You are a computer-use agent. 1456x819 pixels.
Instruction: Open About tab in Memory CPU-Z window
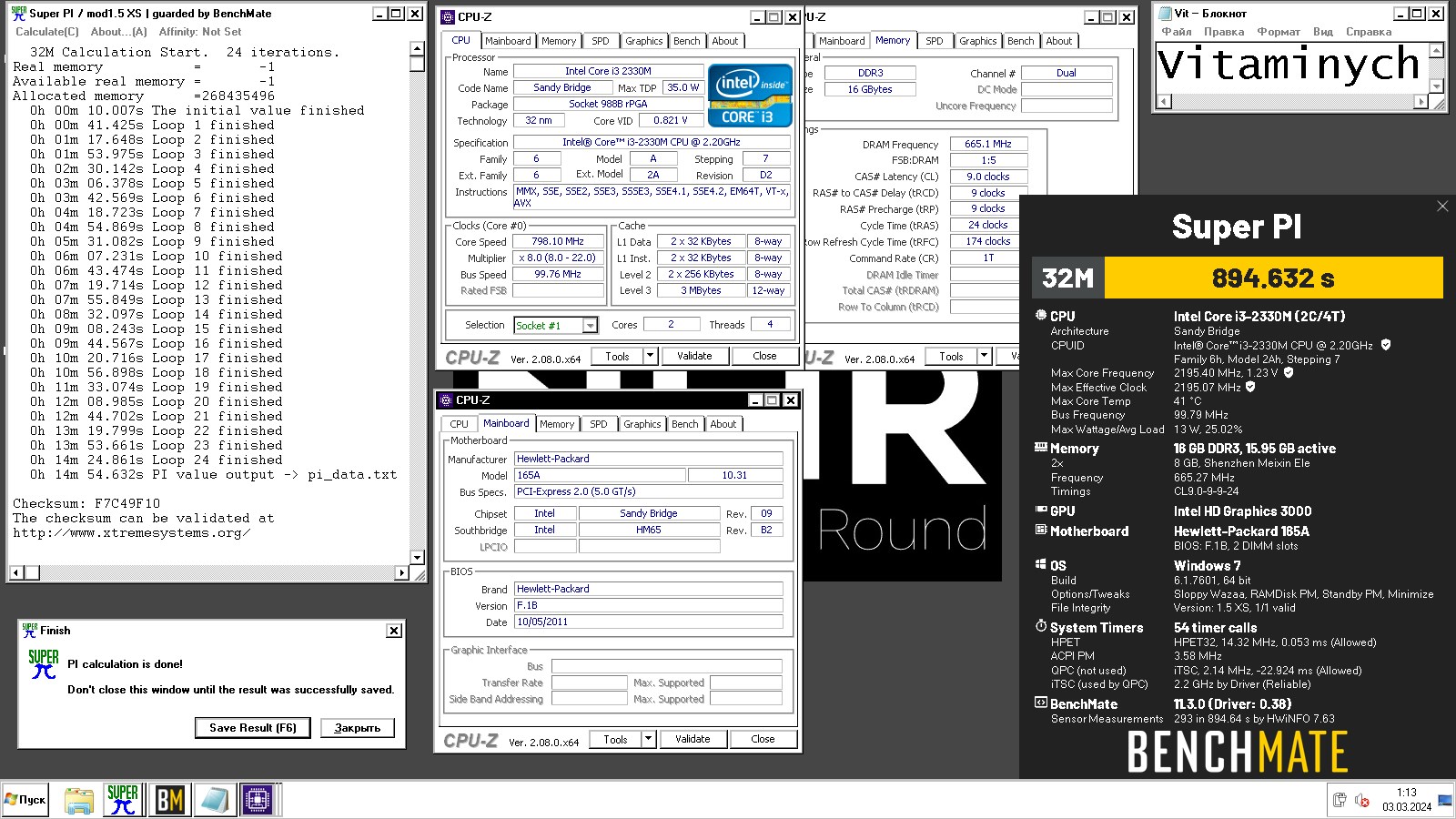[1058, 41]
